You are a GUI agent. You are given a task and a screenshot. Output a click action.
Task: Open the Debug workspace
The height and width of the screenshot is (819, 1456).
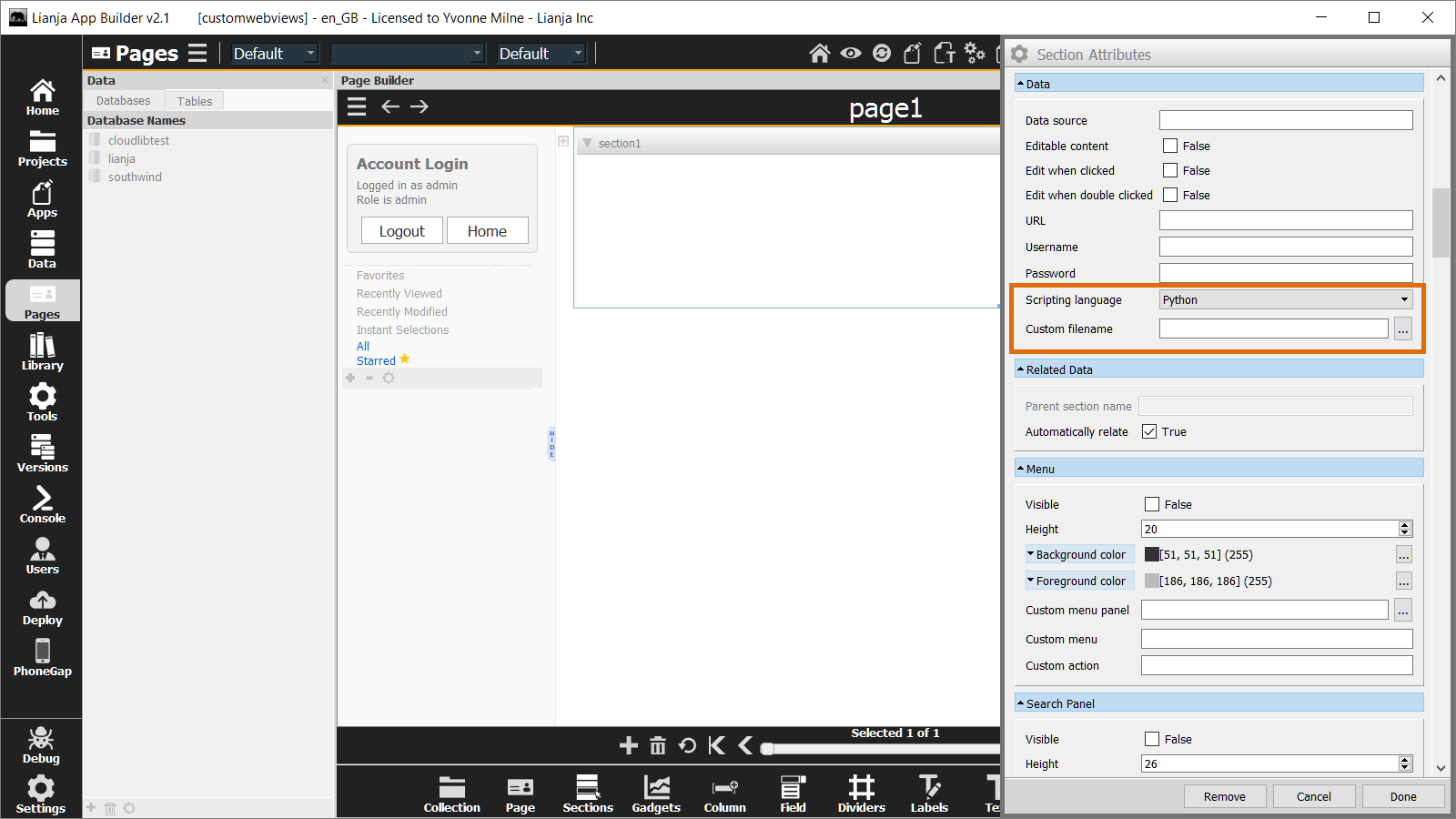pos(41,744)
